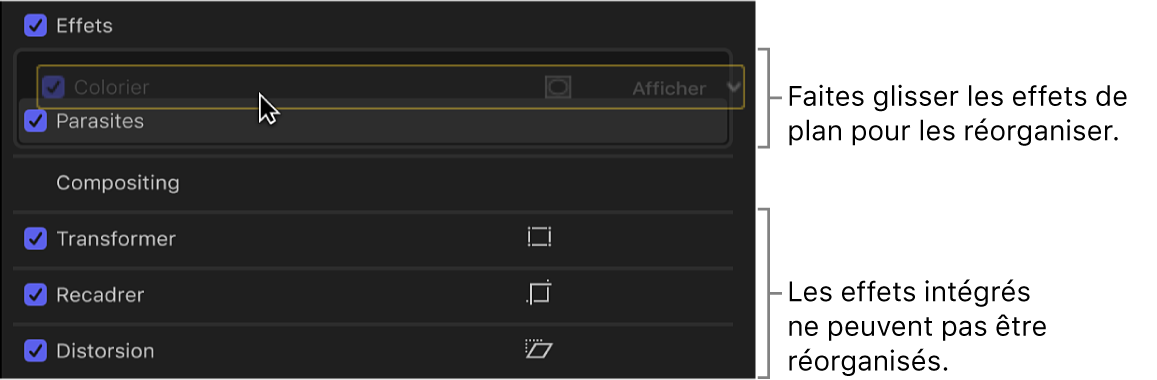Click the Transformer onscreen controls icon
1157x380 pixels.
[539, 238]
